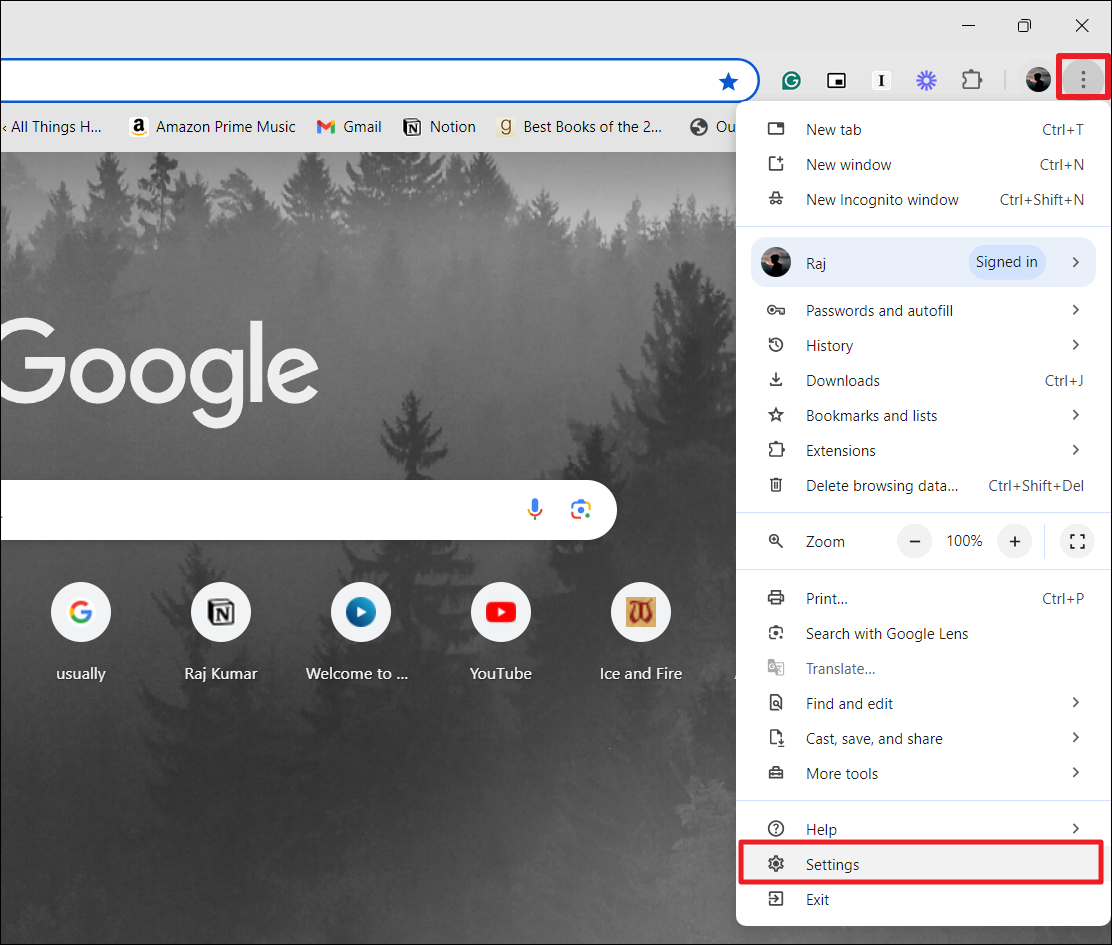The image size is (1112, 945).
Task: Toggle fullscreen mode from Zoom row
Action: (1077, 541)
